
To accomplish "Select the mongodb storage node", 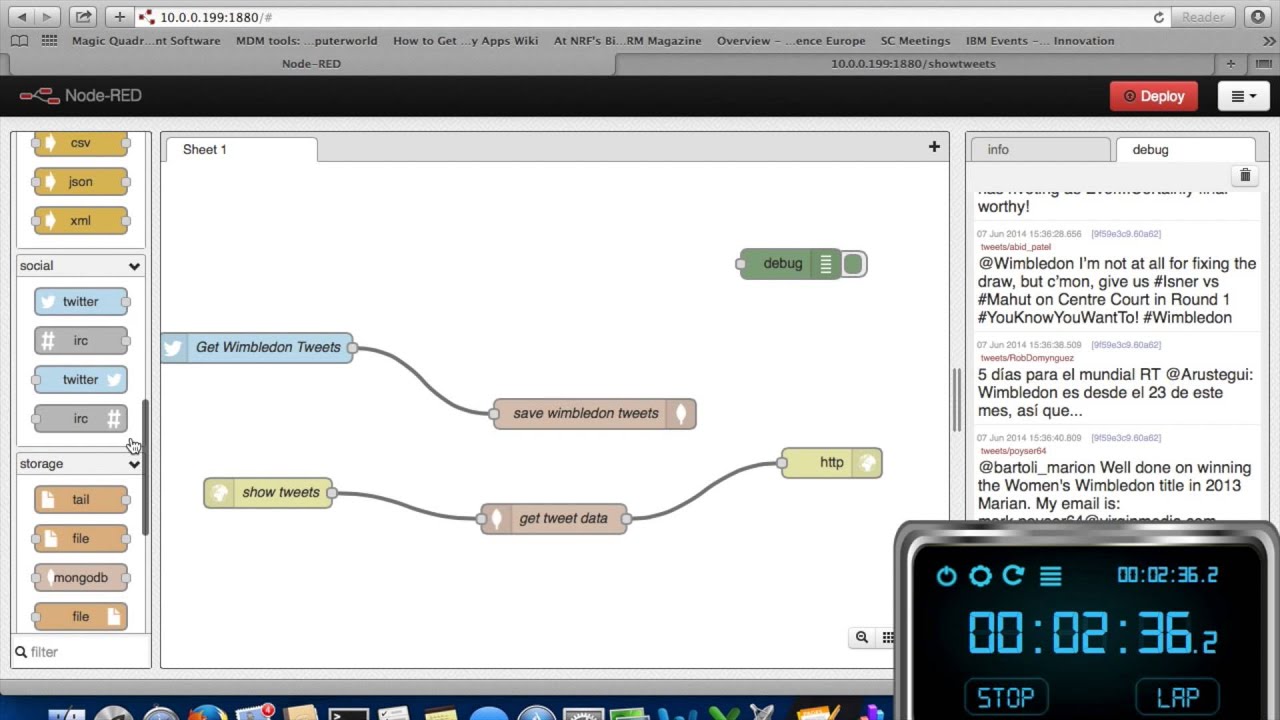I will coord(81,577).
